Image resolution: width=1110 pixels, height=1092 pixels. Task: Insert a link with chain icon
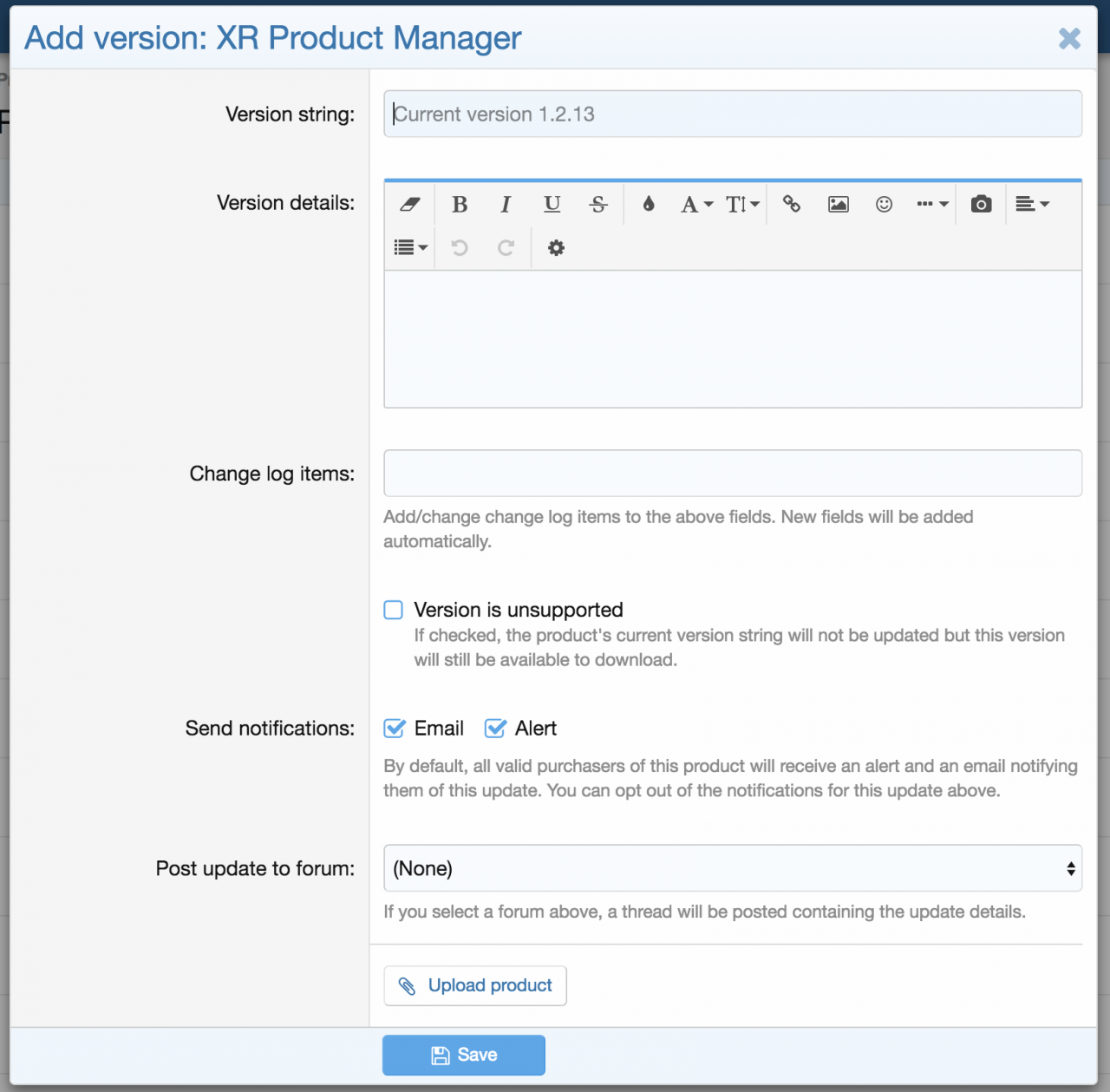pyautogui.click(x=792, y=205)
